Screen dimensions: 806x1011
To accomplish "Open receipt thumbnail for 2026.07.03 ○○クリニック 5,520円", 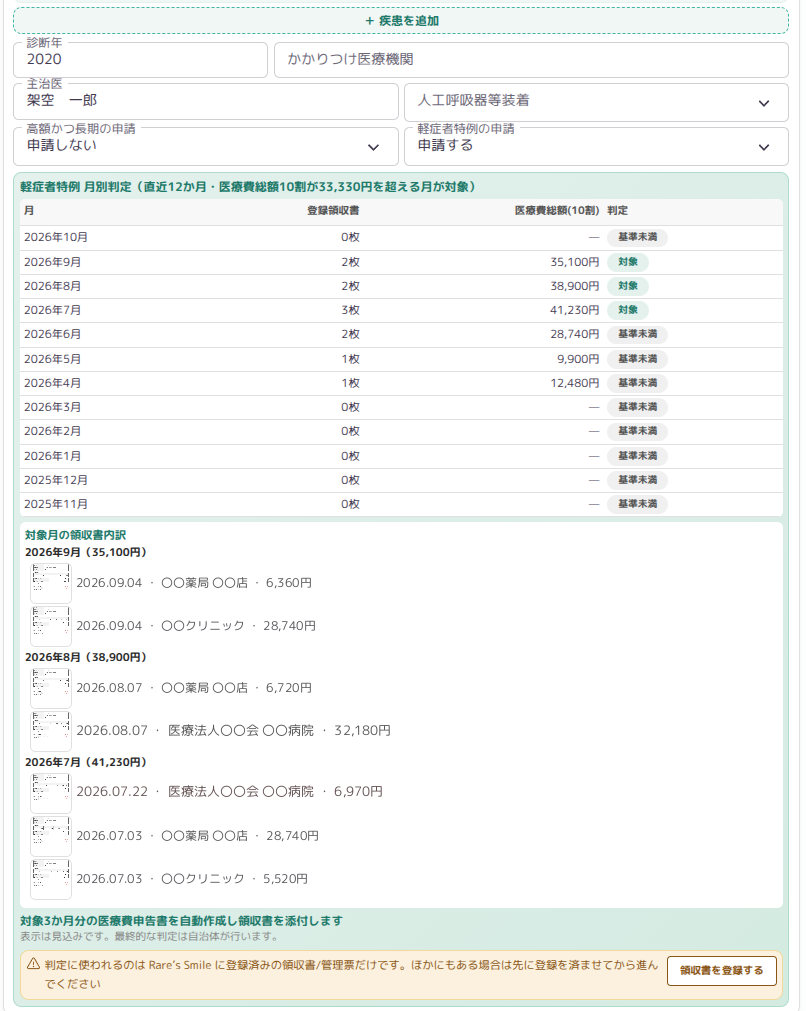I will coord(51,879).
